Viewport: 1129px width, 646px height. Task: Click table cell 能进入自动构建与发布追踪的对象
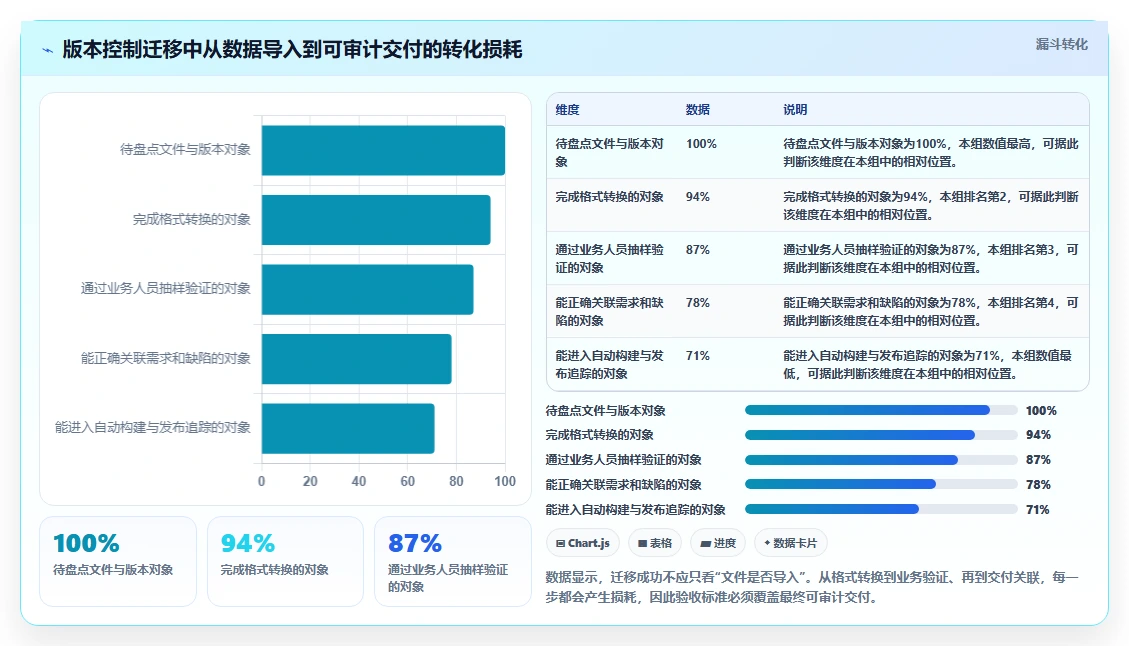[x=610, y=364]
